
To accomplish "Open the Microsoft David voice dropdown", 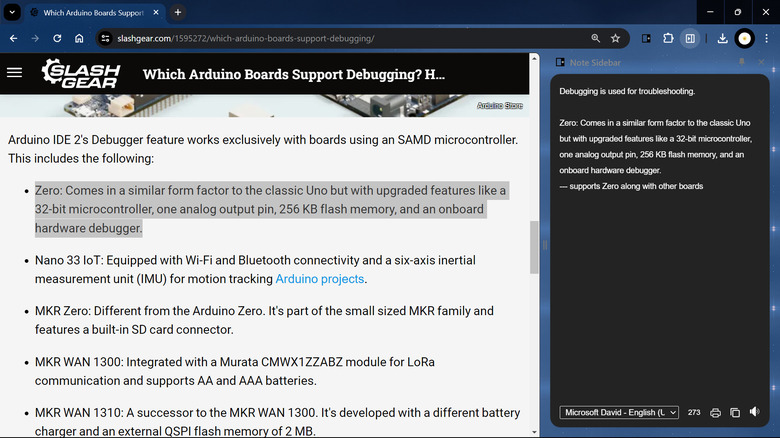I will pyautogui.click(x=619, y=412).
